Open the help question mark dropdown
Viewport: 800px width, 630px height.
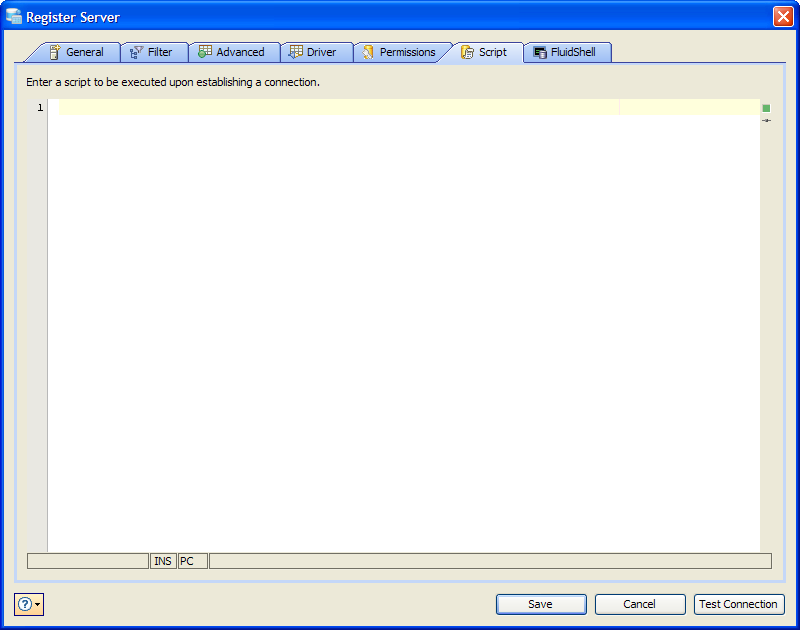pyautogui.click(x=29, y=604)
